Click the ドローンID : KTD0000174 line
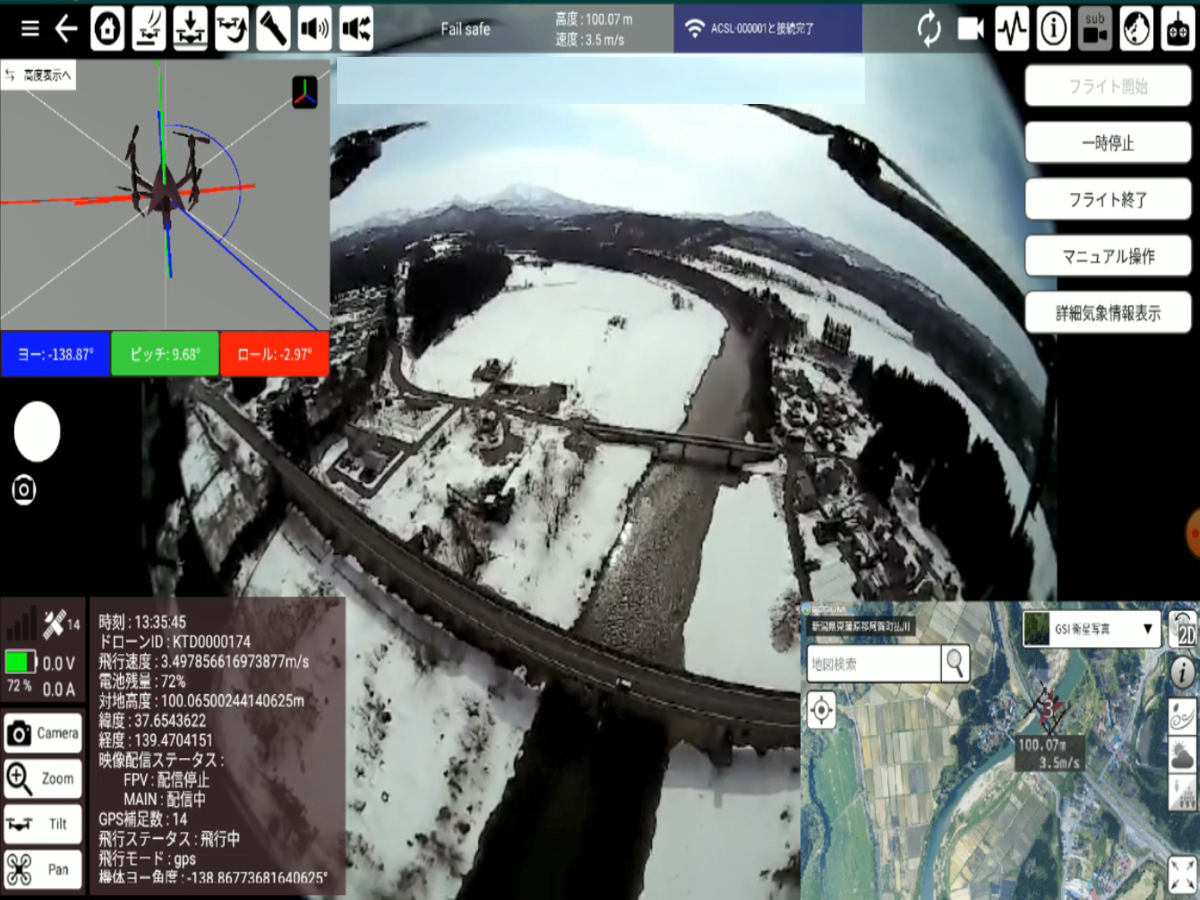 175,641
